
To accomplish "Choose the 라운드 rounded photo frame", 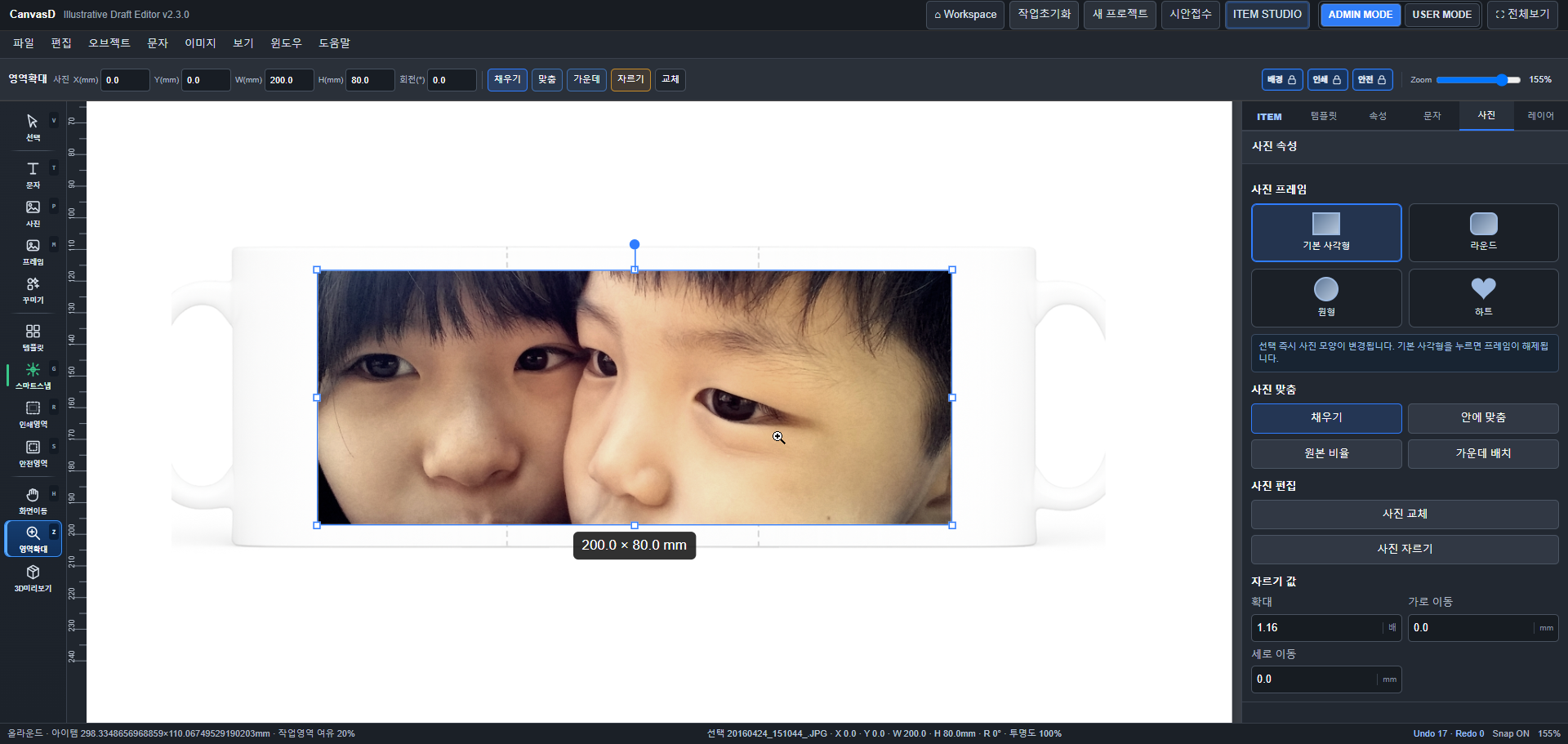I will pyautogui.click(x=1483, y=233).
